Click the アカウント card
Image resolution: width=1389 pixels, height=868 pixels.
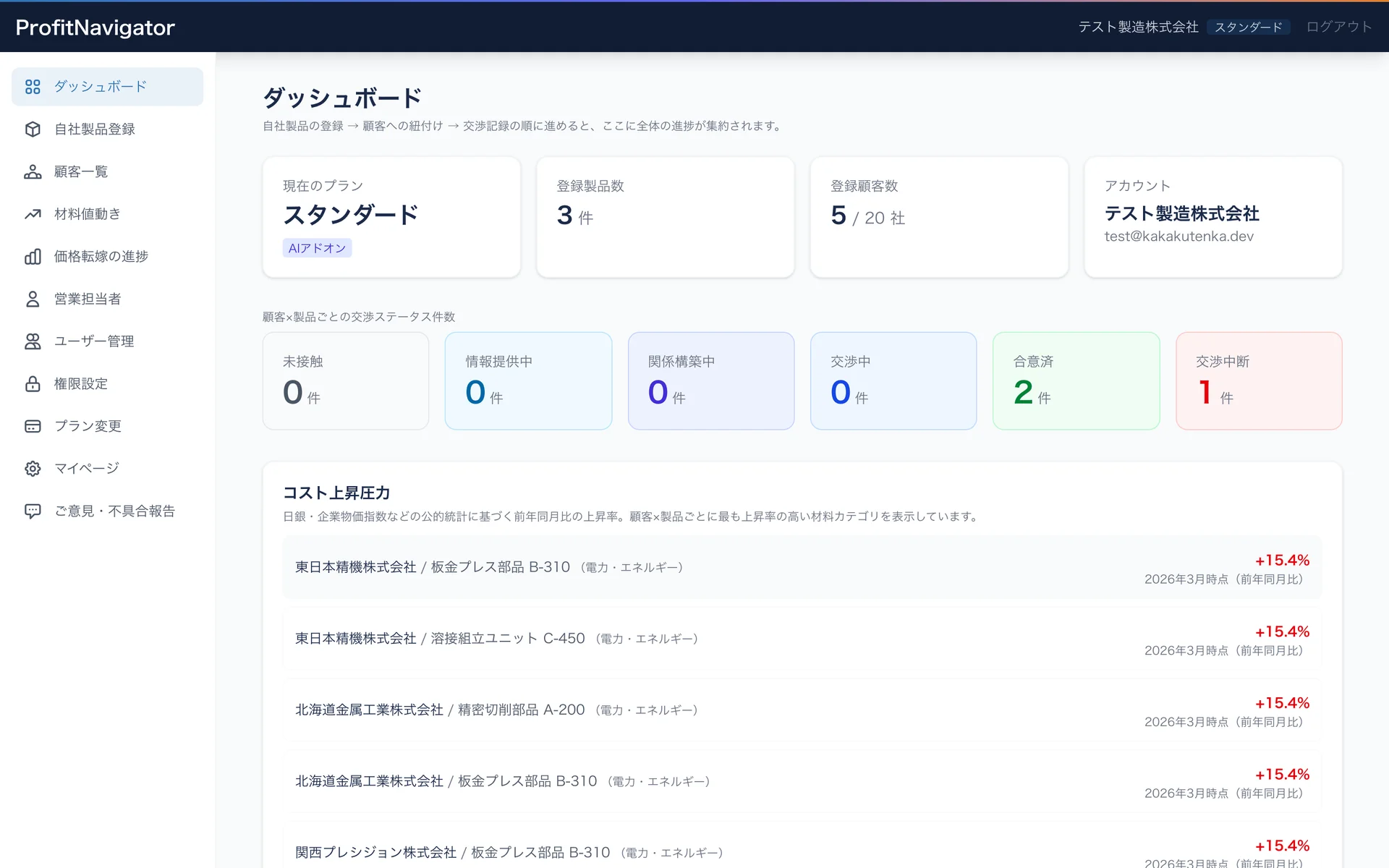point(1213,217)
